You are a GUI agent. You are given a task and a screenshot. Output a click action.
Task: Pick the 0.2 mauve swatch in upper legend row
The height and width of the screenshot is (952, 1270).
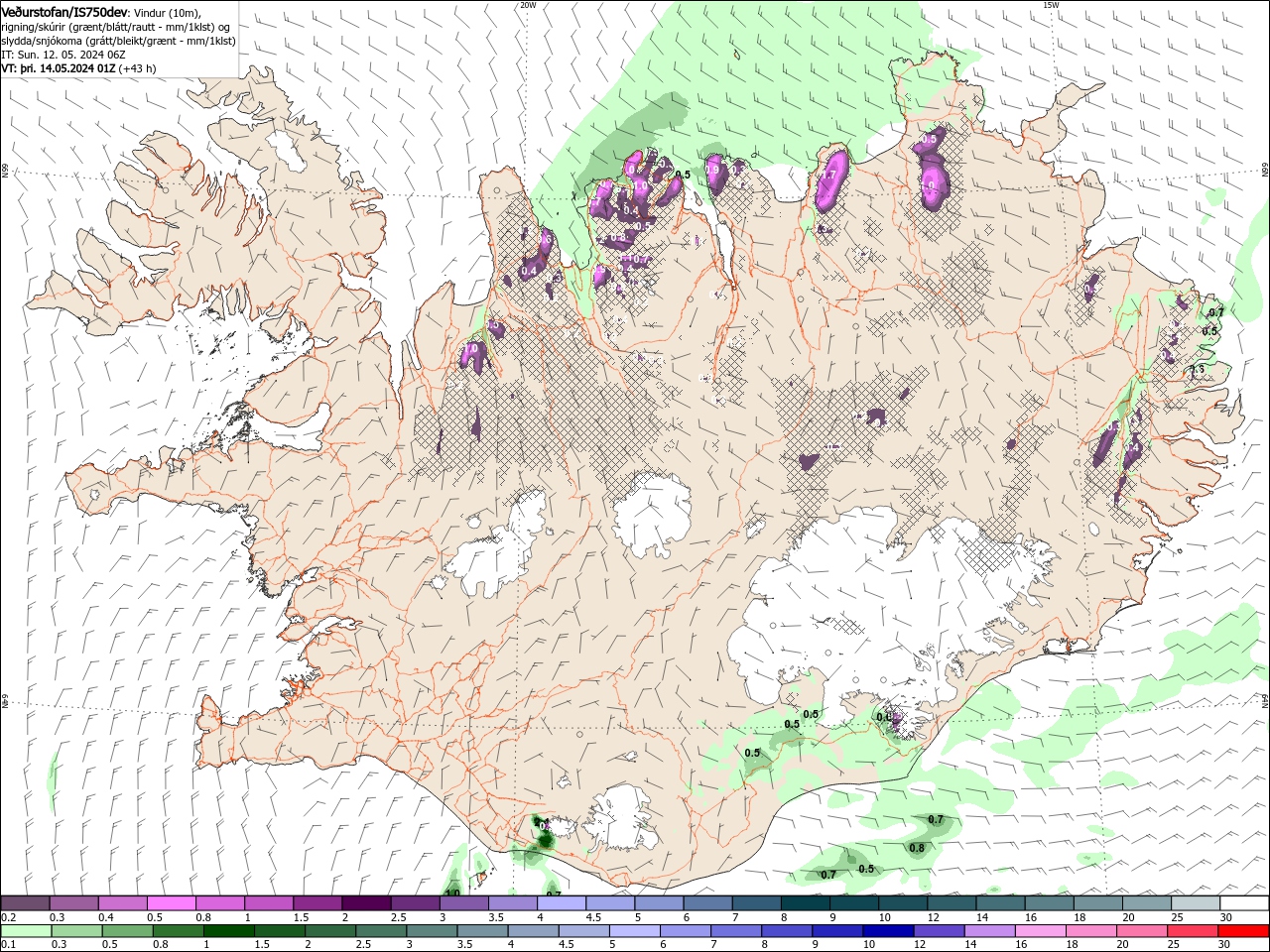pyautogui.click(x=25, y=902)
